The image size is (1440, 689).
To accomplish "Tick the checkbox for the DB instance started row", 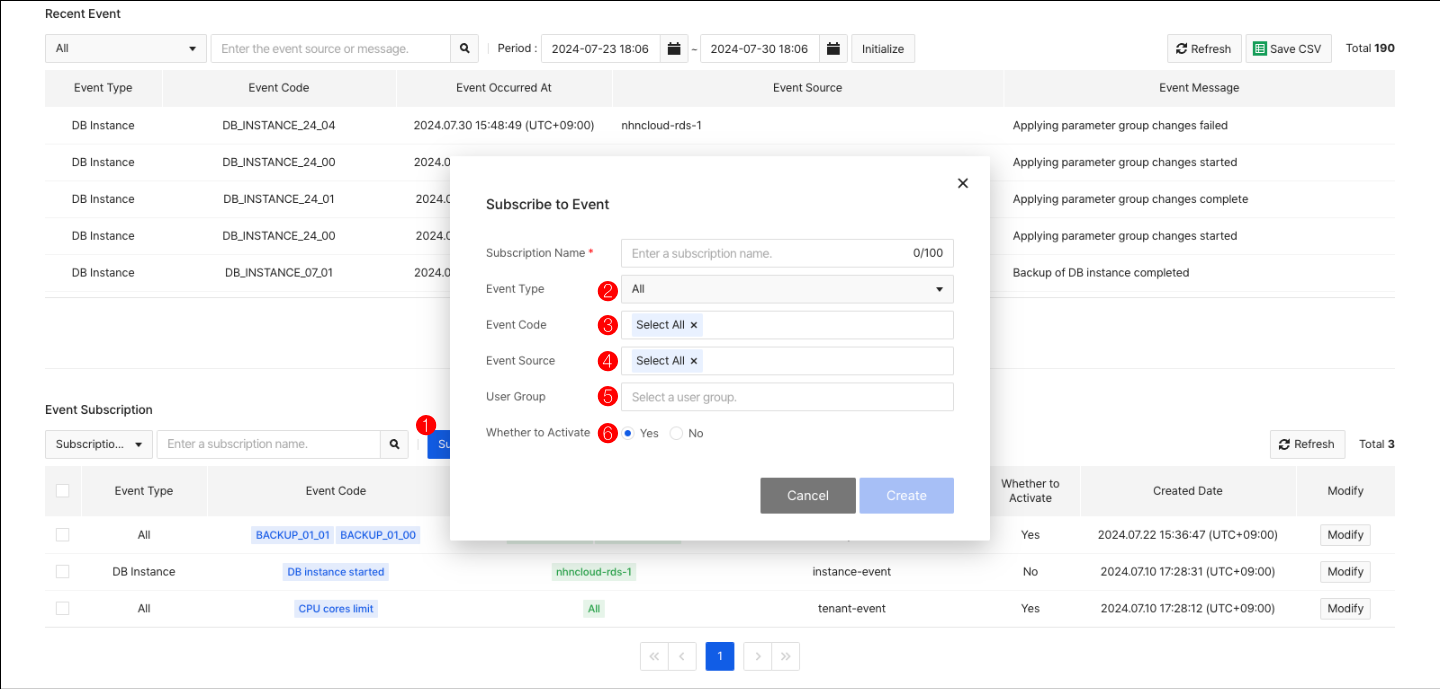I will click(x=63, y=572).
